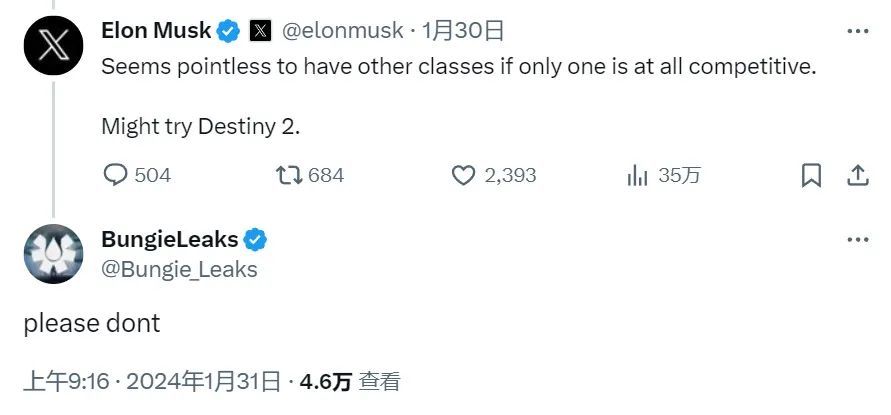
Task: Click the X affiliation badge beside Elon Musk
Action: (x=260, y=31)
